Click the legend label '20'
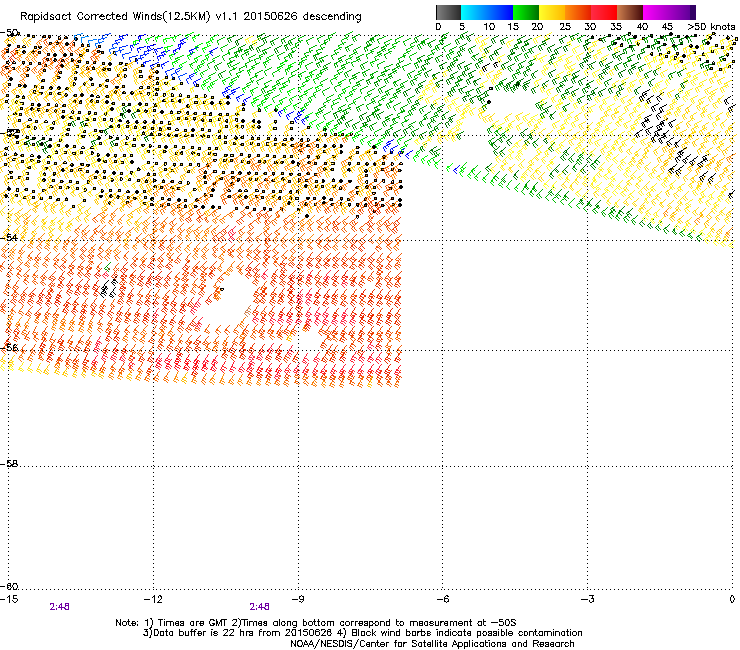 coord(537,27)
